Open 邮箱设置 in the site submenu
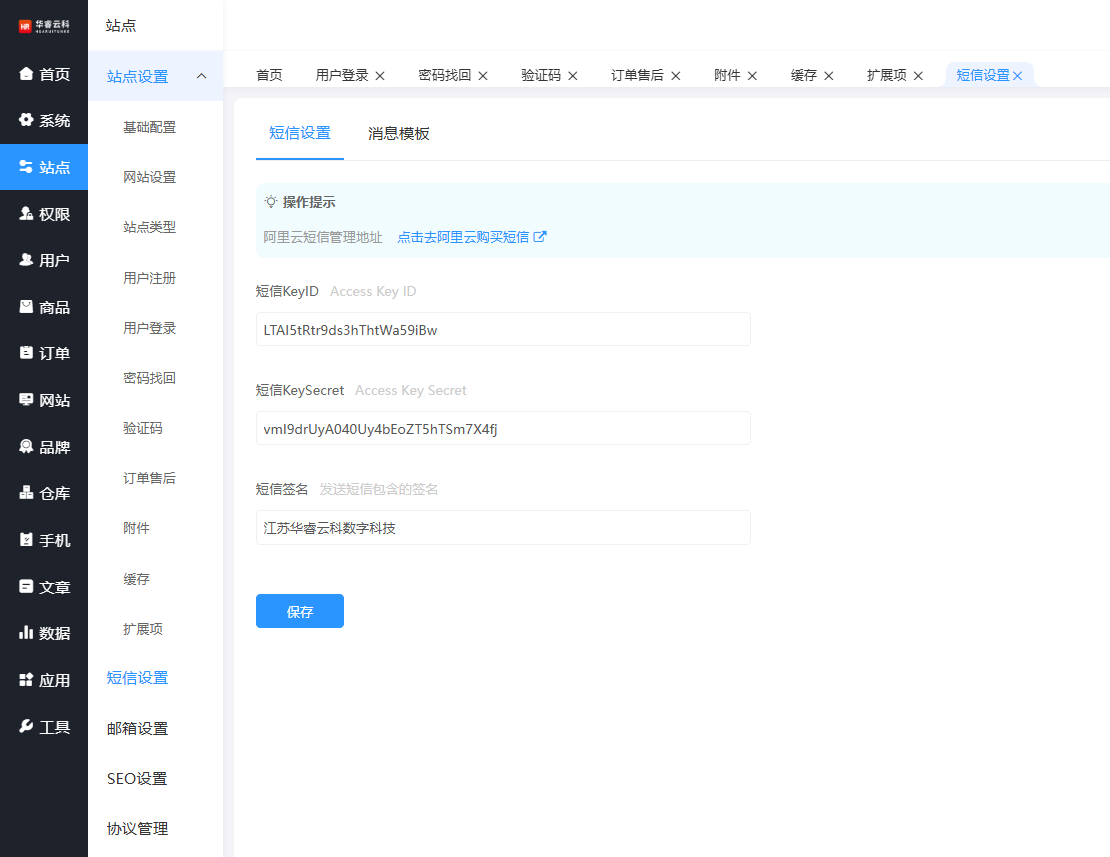 coord(137,728)
